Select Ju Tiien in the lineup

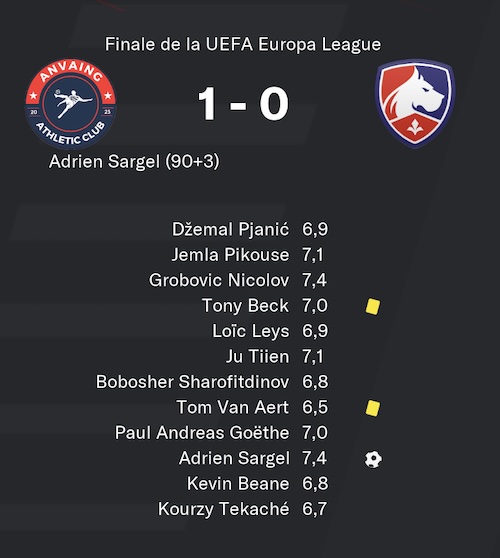(x=257, y=357)
